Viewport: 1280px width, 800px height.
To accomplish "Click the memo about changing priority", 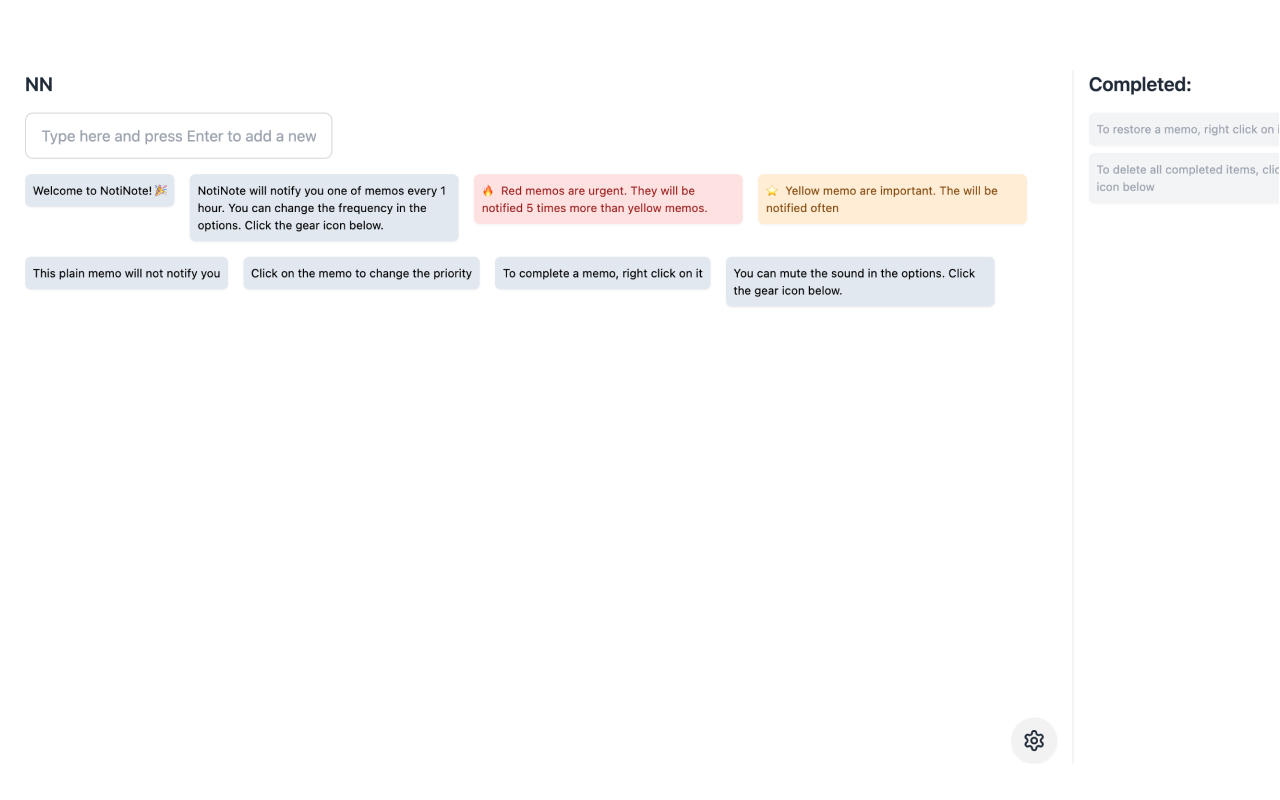I will click(361, 273).
